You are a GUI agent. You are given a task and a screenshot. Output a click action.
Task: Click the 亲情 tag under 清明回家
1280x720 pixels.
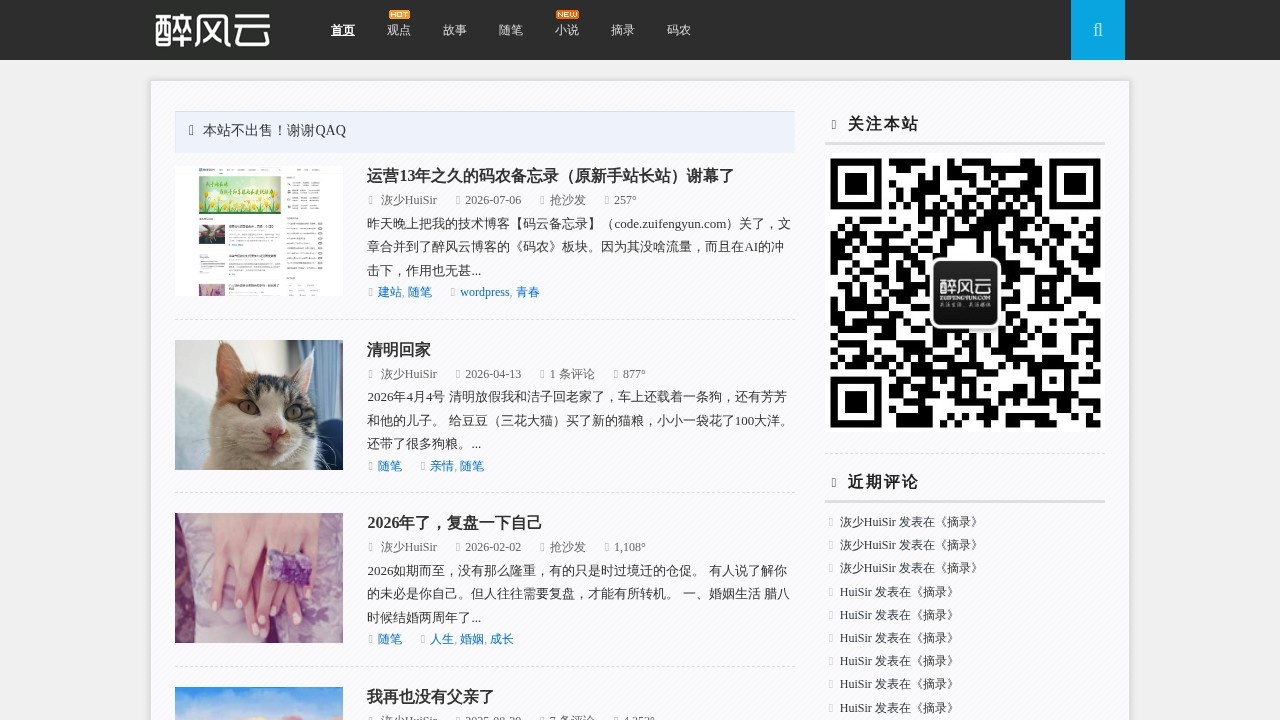pos(442,466)
